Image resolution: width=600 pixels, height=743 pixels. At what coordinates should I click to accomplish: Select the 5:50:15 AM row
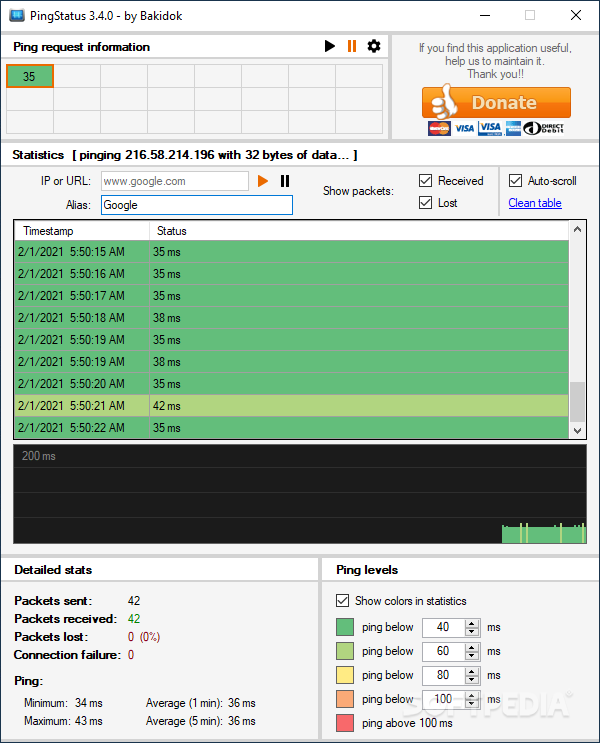[291, 252]
